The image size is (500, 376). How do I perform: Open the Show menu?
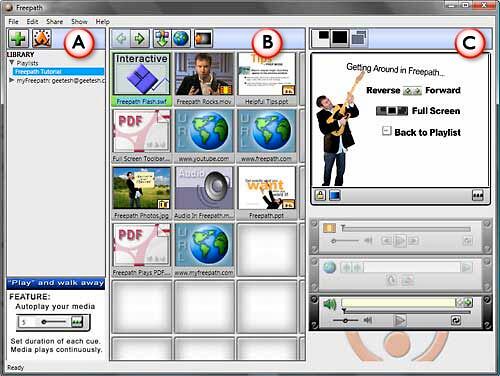tap(79, 22)
